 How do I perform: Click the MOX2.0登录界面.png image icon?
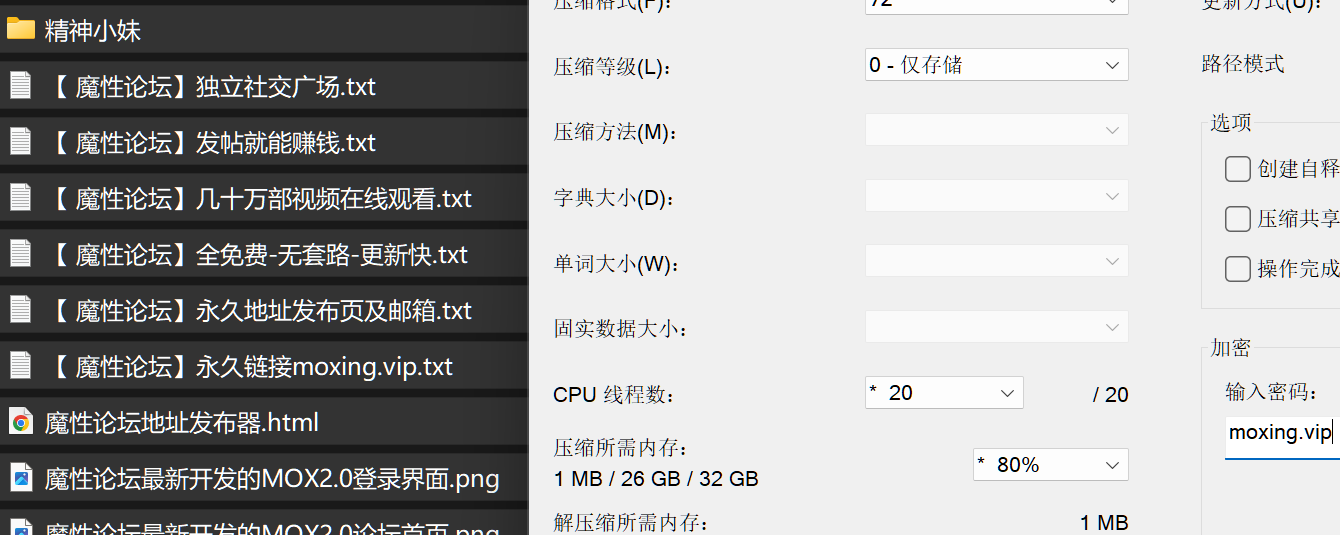tap(20, 478)
